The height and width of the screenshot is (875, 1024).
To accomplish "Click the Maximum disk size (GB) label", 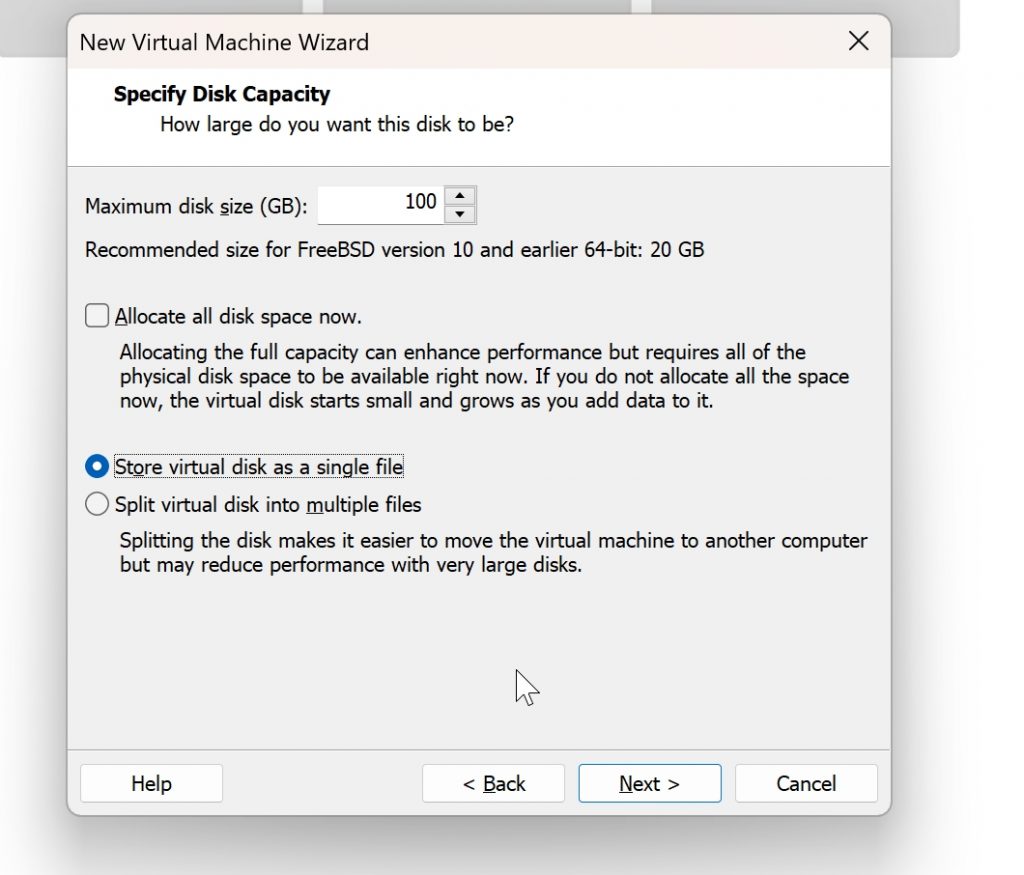I will [x=196, y=206].
